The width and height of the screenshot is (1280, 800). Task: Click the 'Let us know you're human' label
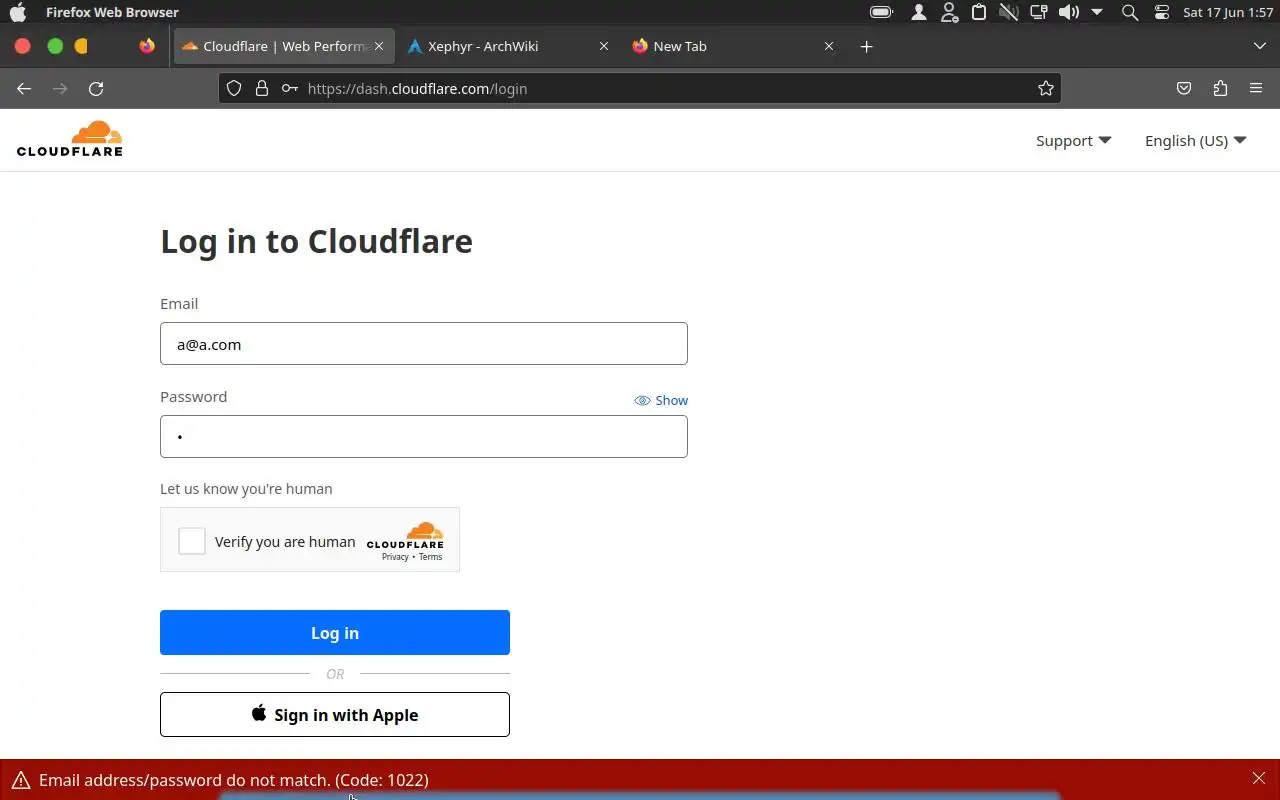click(x=246, y=489)
